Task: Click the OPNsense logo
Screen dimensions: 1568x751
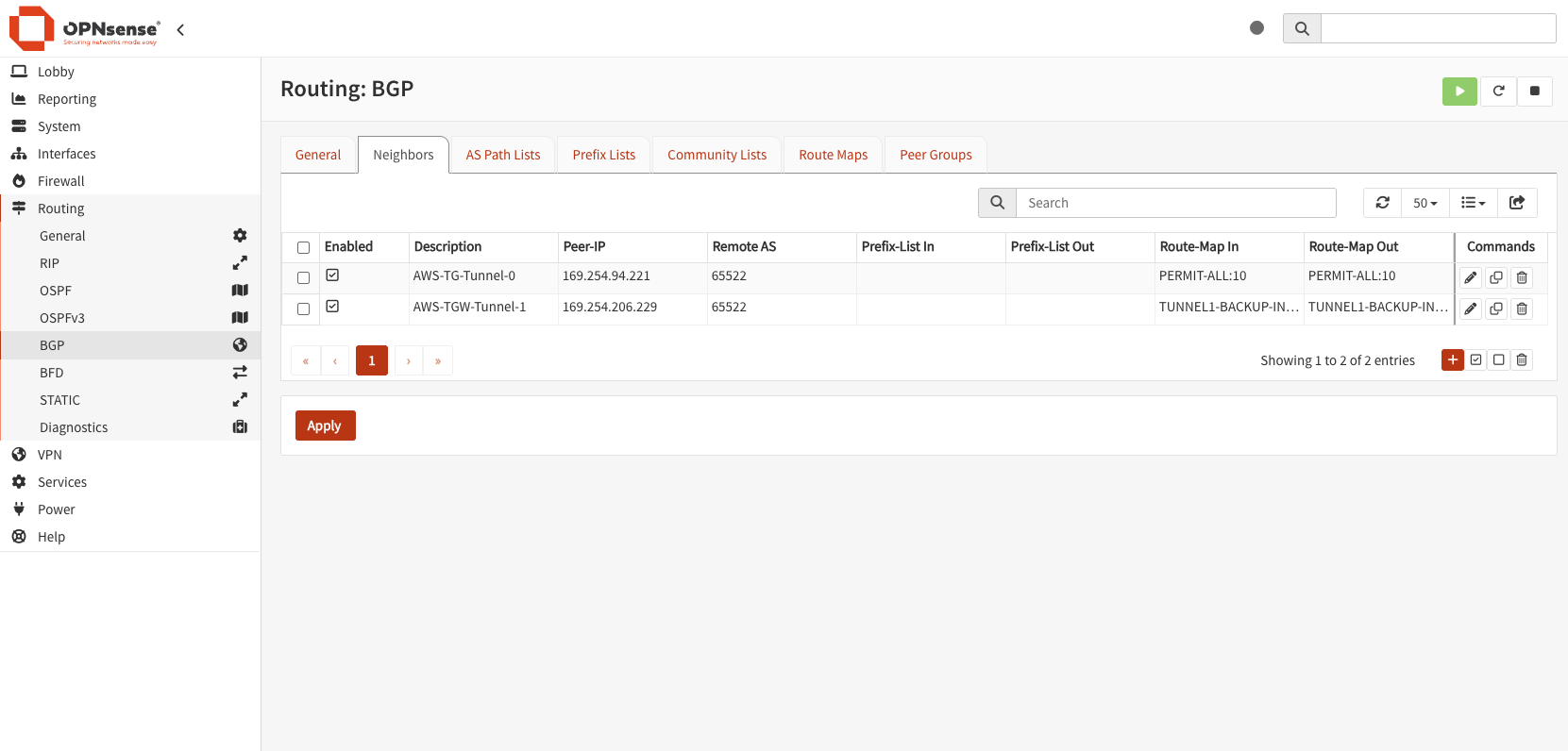Action: click(x=85, y=28)
